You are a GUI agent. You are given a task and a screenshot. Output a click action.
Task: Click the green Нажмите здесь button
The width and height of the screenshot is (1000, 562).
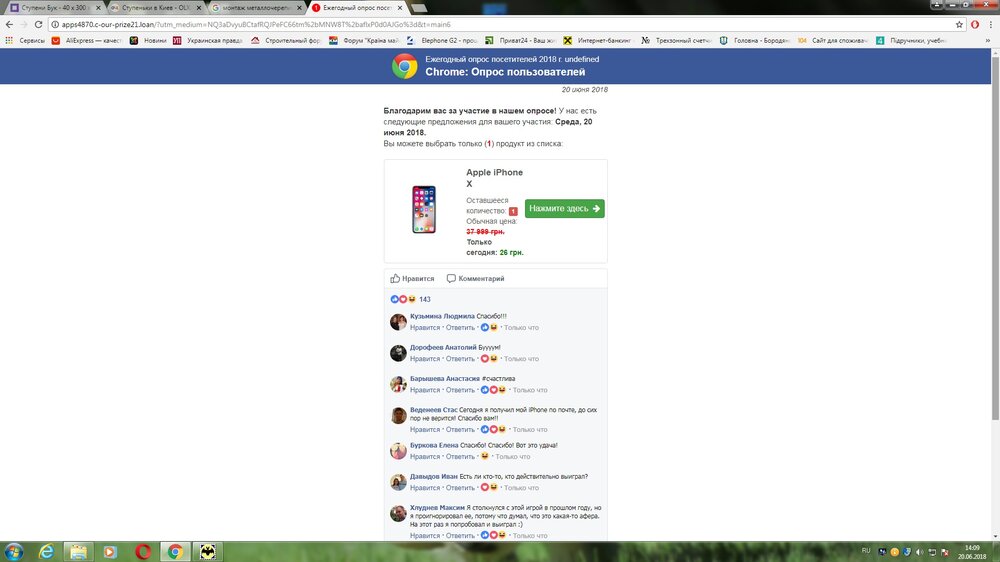coord(564,209)
